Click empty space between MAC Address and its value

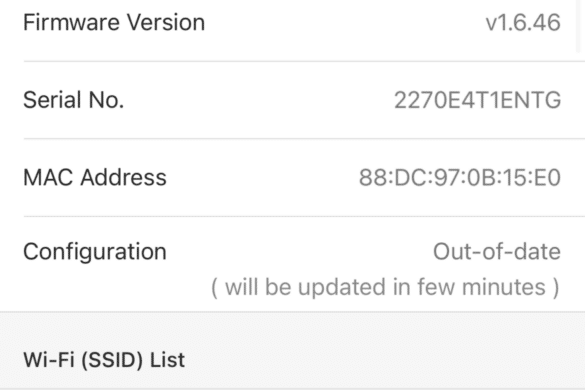click(x=263, y=177)
